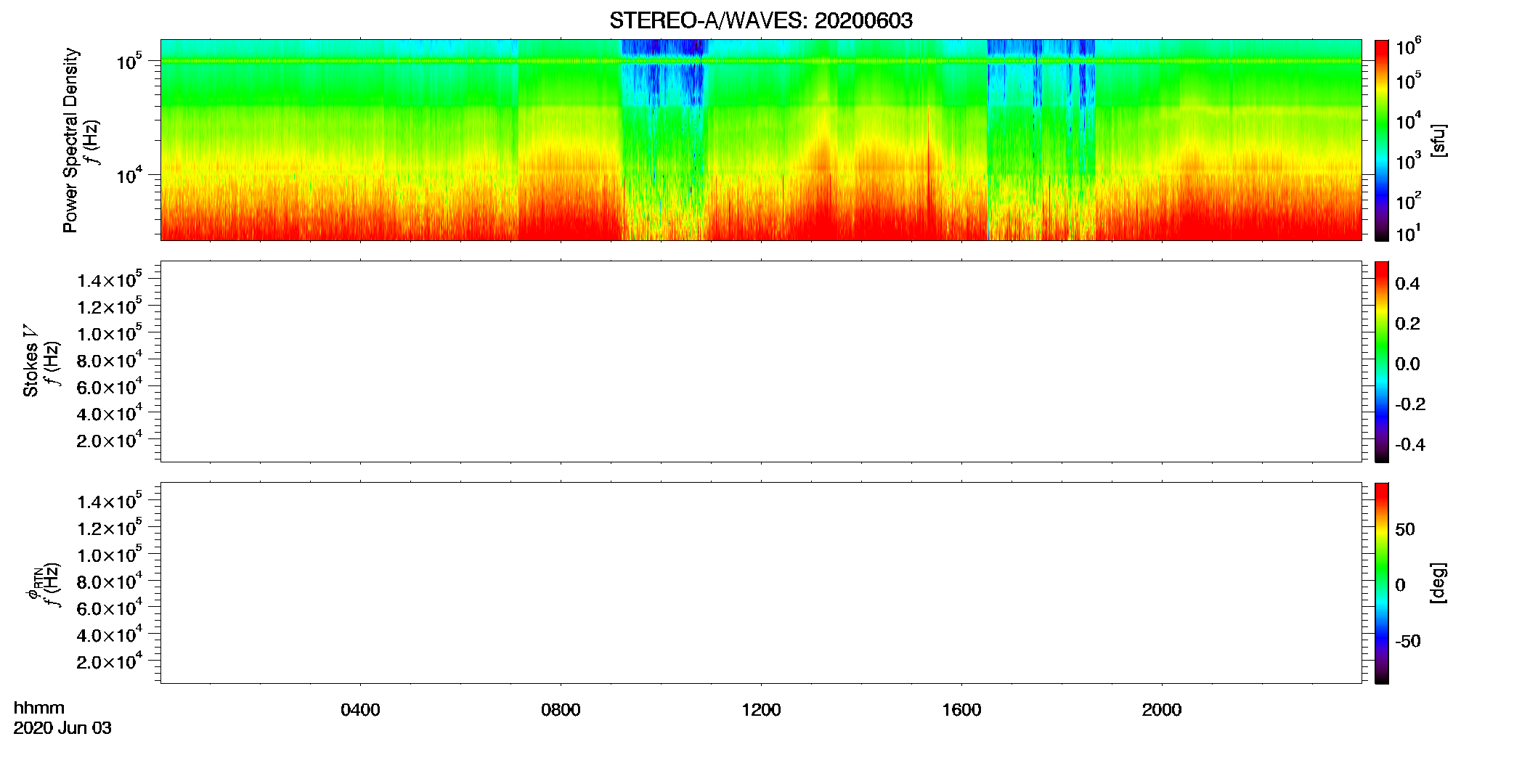Screen dimensions: 1522x784
Task: Select the Power Spectral Density axis label
Action: pyautogui.click(x=70, y=140)
